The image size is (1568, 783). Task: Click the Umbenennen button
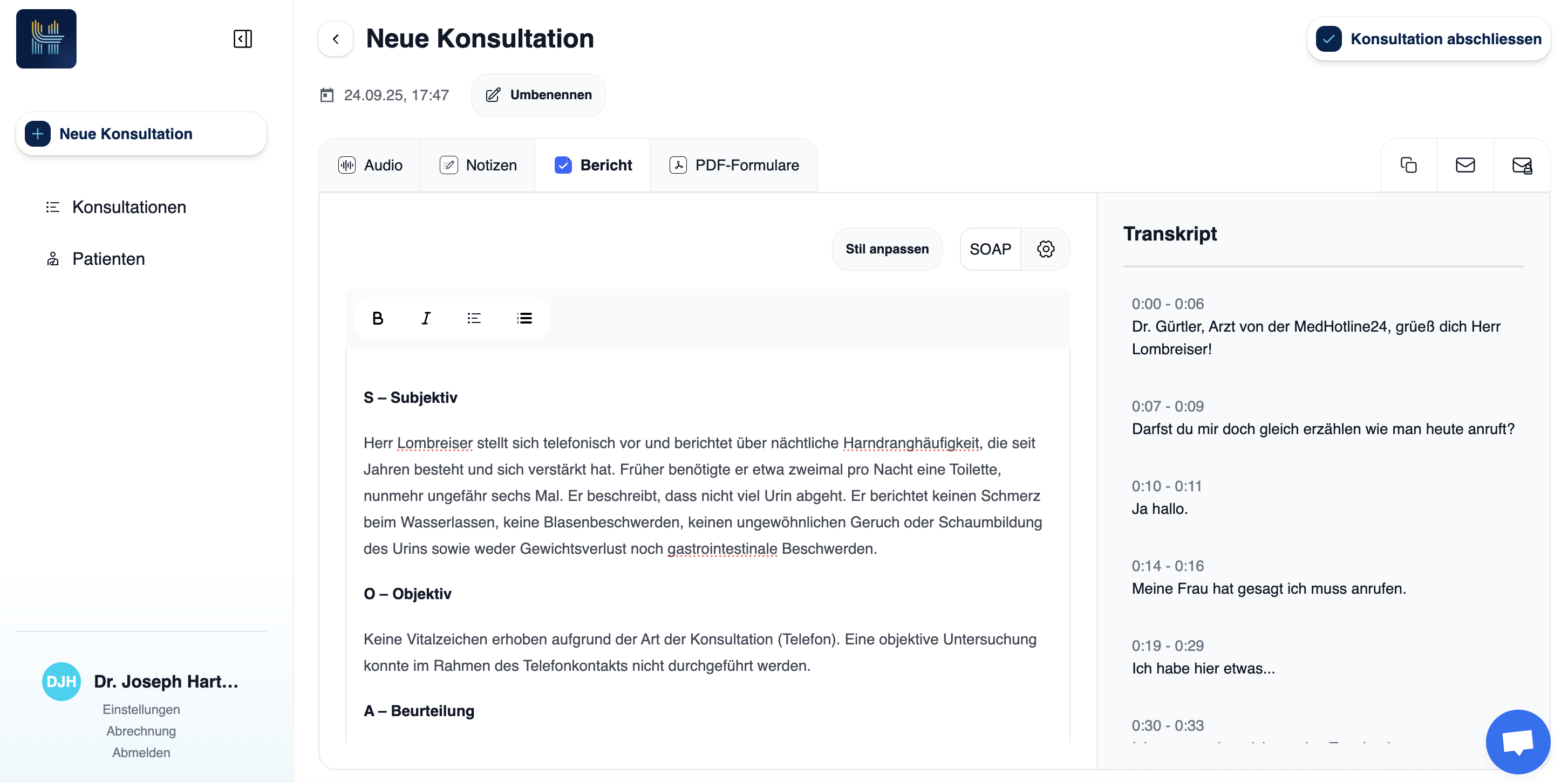coord(538,95)
